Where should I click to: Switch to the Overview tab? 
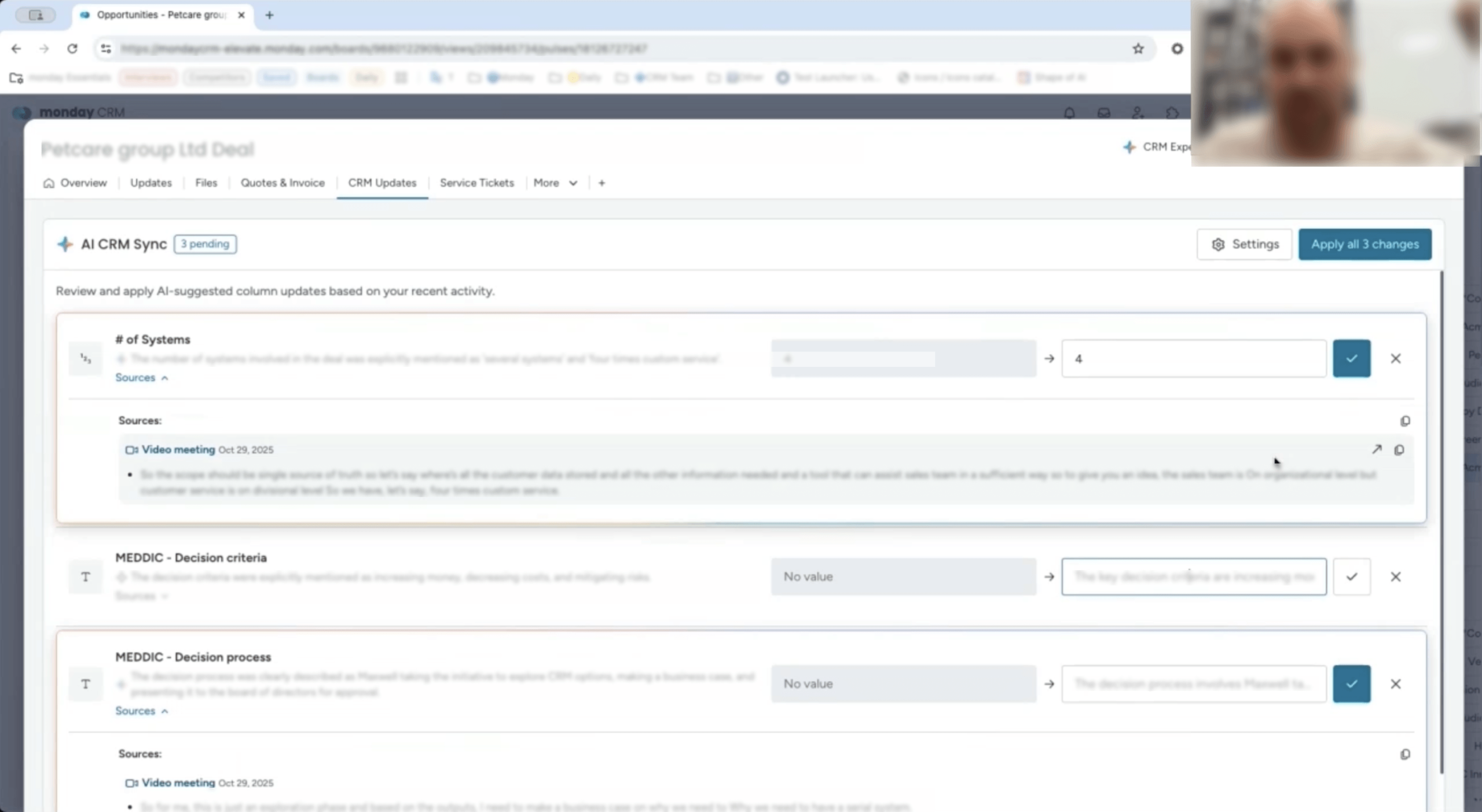pyautogui.click(x=75, y=183)
